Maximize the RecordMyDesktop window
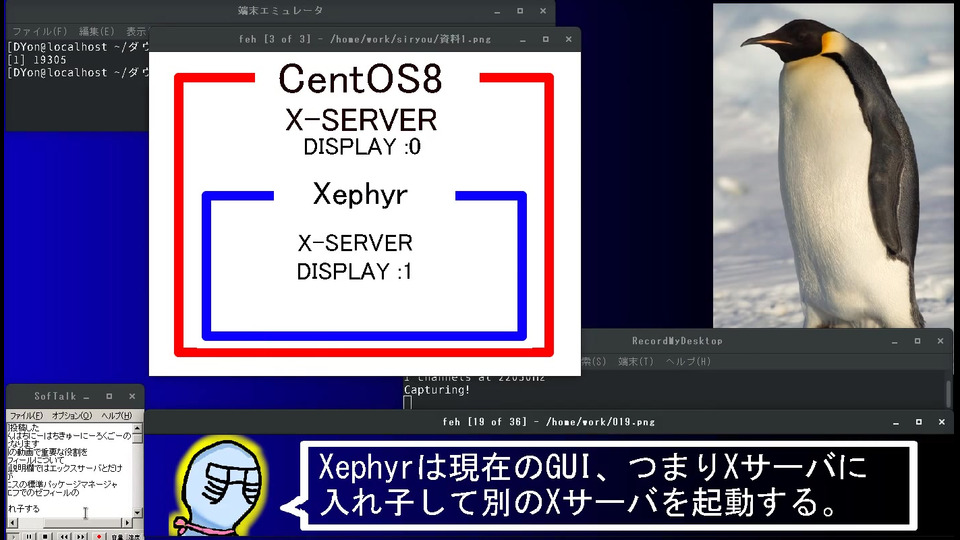This screenshot has width=960, height=540. (x=917, y=341)
